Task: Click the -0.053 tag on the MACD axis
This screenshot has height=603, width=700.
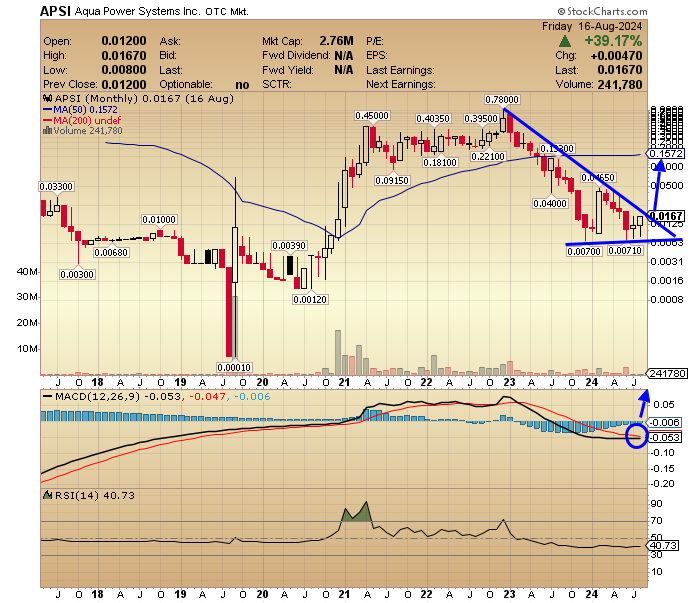Action: point(664,437)
